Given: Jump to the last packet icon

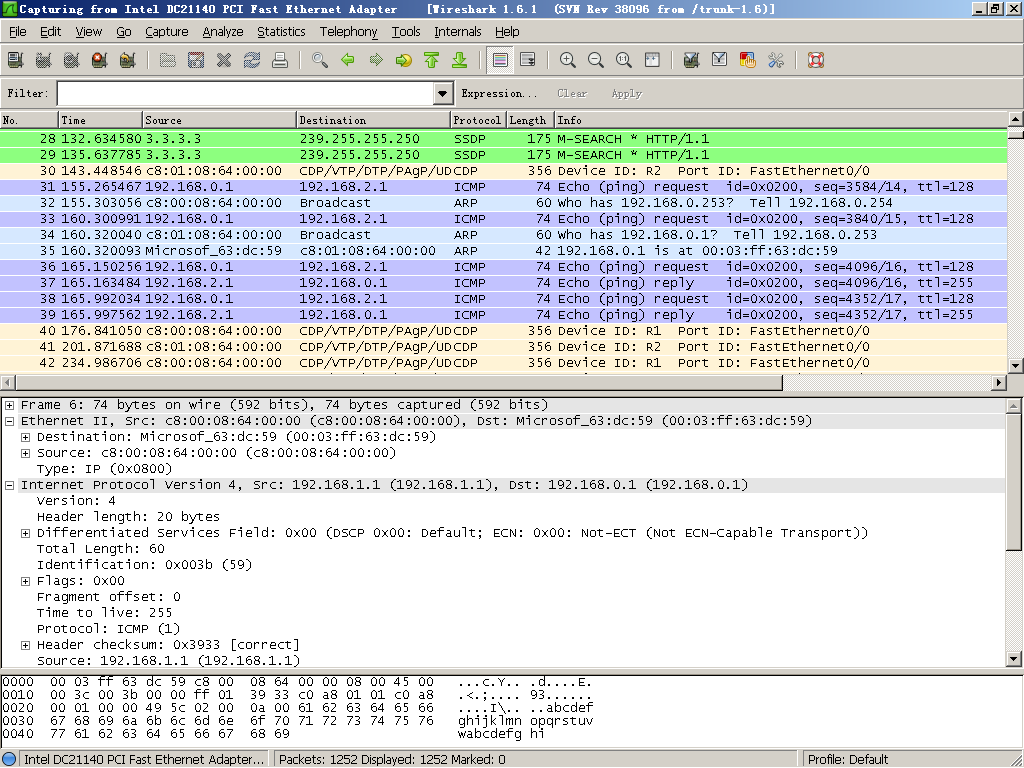Looking at the screenshot, I should tap(460, 60).
